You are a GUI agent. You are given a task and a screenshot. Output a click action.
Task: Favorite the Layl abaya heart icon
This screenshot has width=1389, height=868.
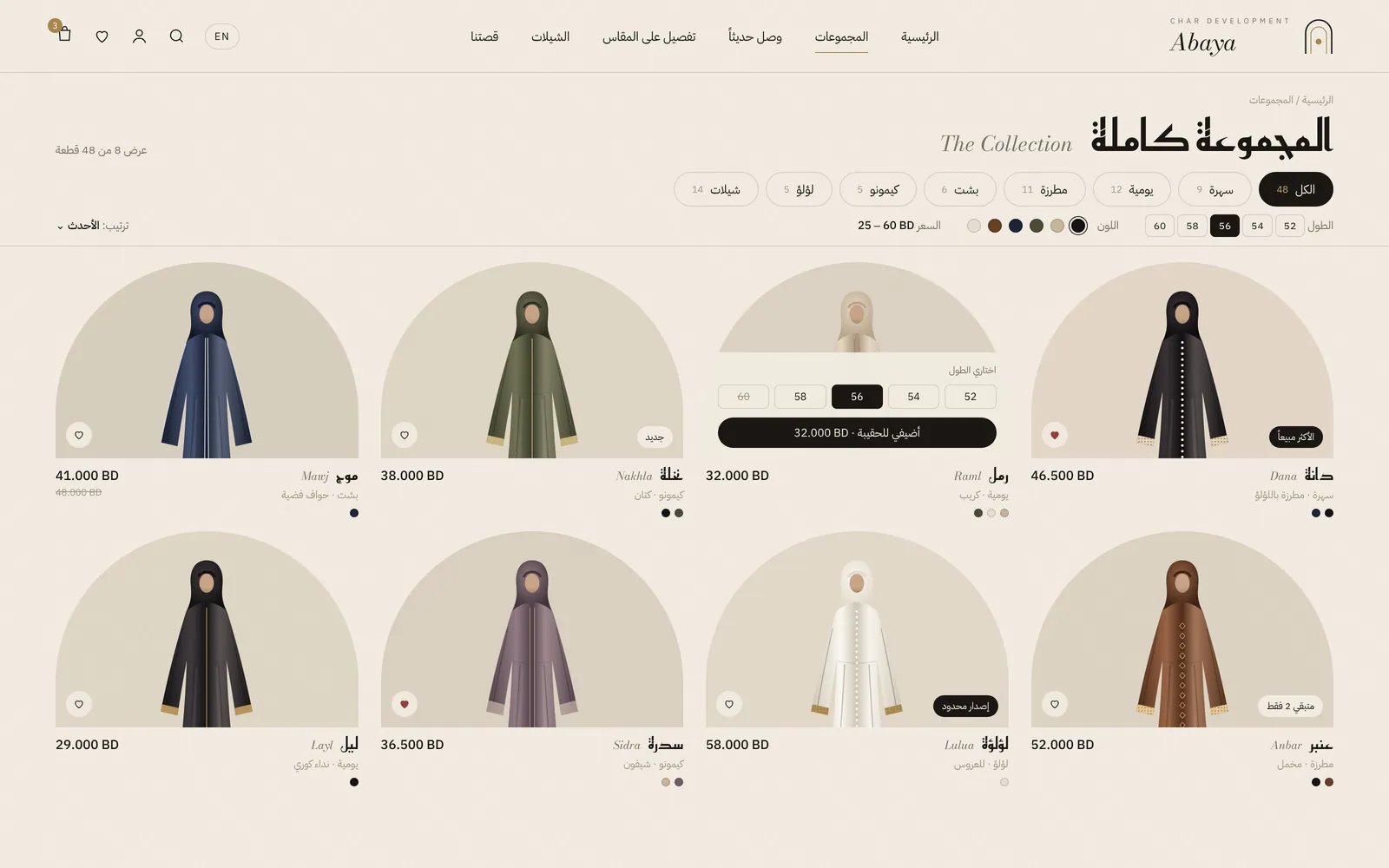click(79, 704)
